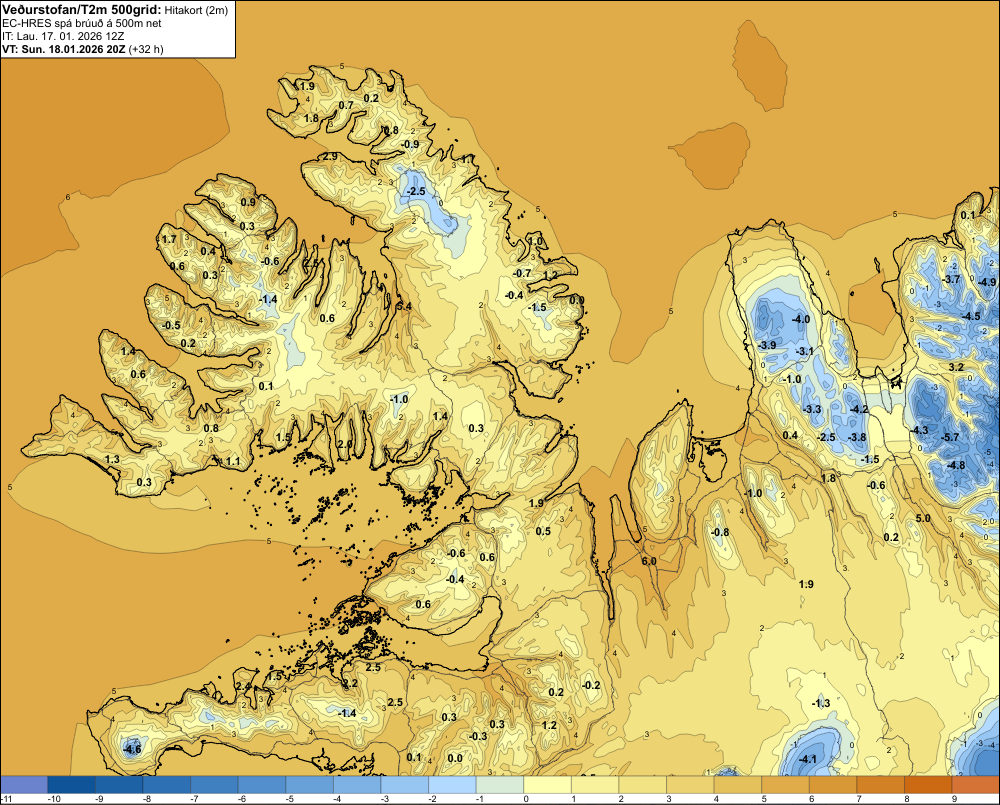Click the title 'Veðurstofan/T2m 500grid:'
Screen dimensions: 1000x805
click(x=82, y=10)
